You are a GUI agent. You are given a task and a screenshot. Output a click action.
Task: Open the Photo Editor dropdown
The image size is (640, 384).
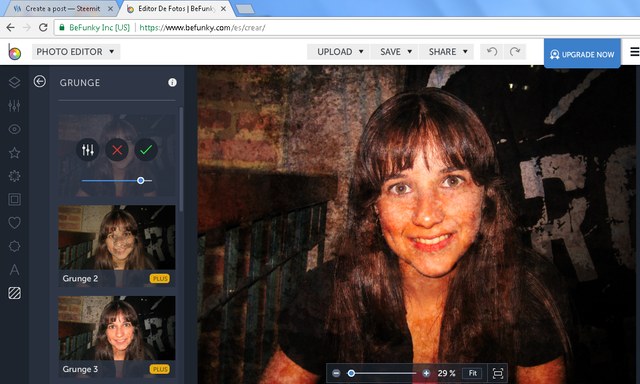(76, 52)
